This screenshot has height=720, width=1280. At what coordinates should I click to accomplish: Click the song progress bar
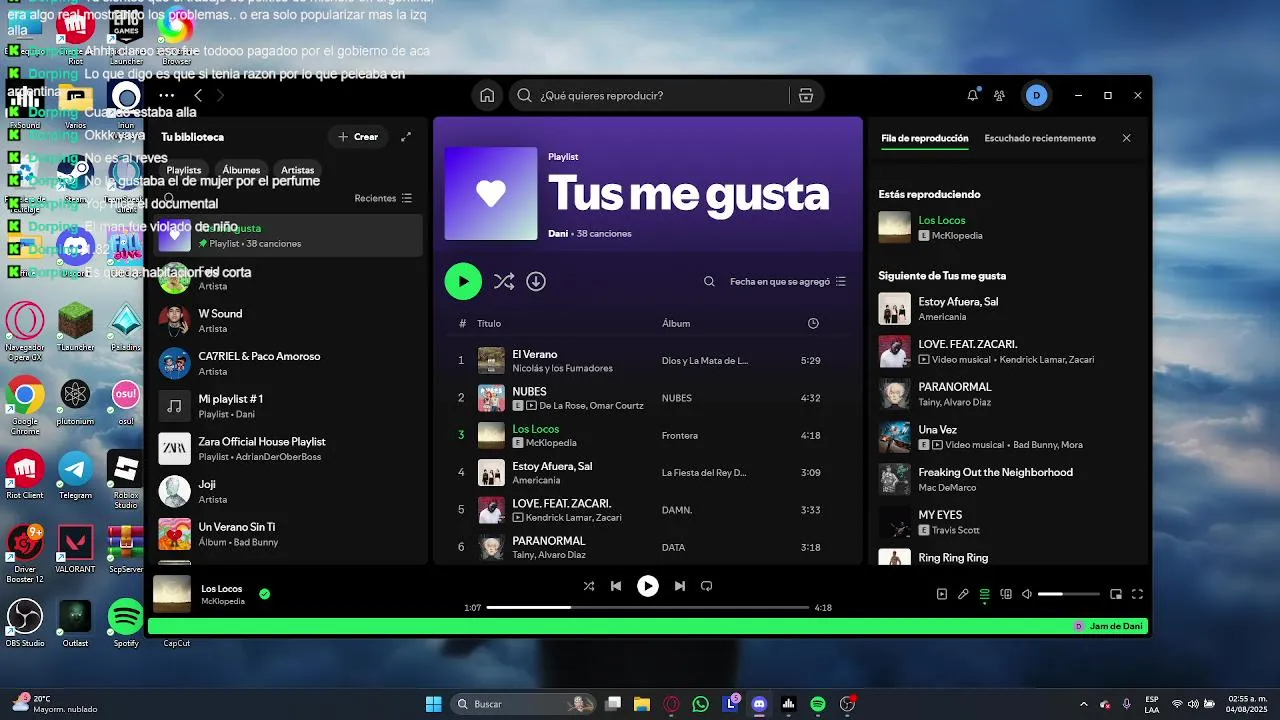point(648,607)
